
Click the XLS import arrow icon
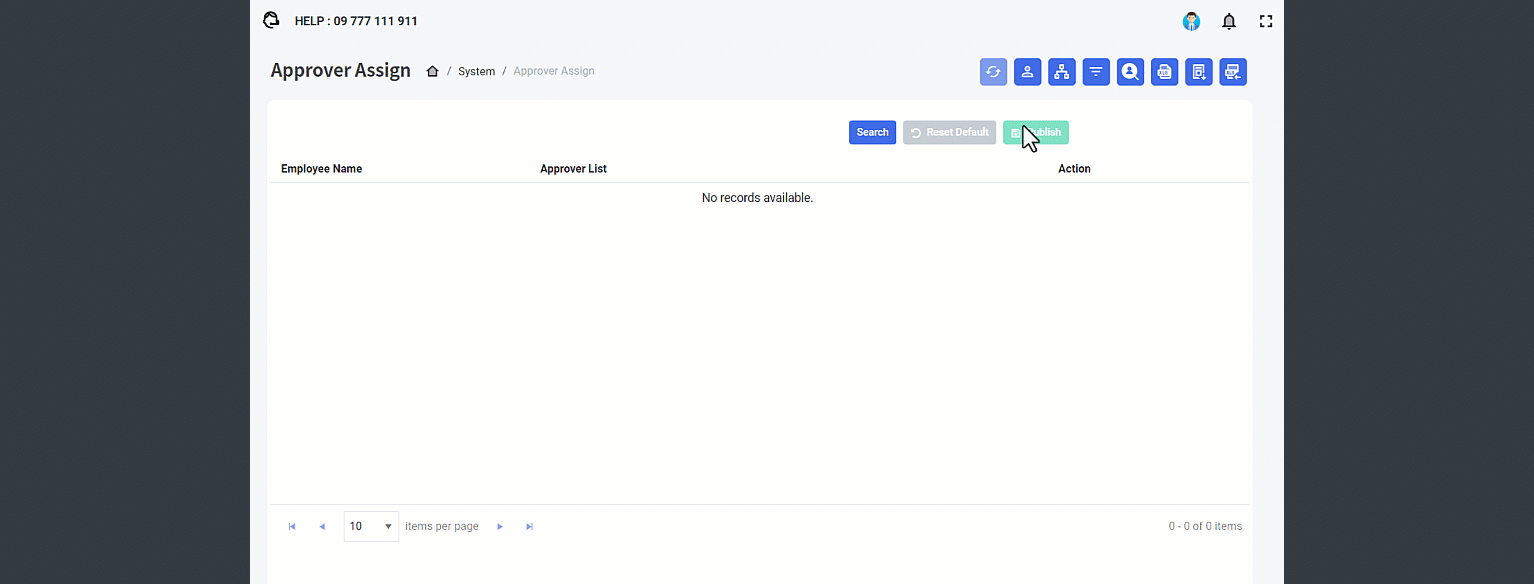pos(1232,72)
